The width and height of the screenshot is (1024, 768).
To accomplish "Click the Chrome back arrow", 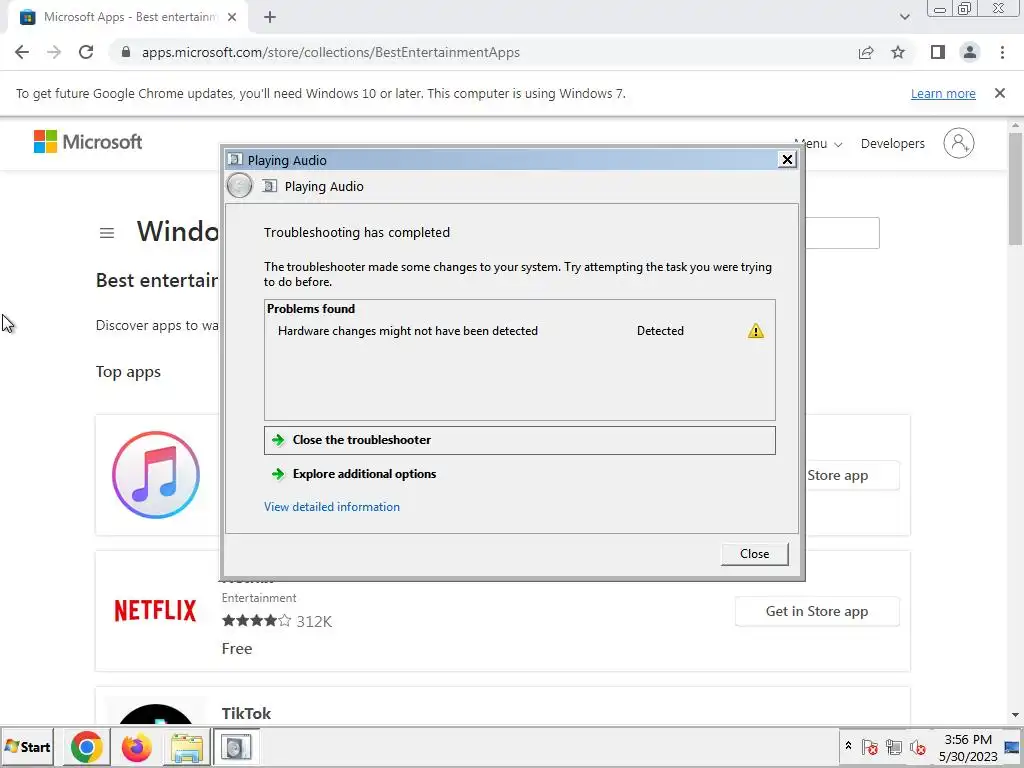I will (22, 52).
